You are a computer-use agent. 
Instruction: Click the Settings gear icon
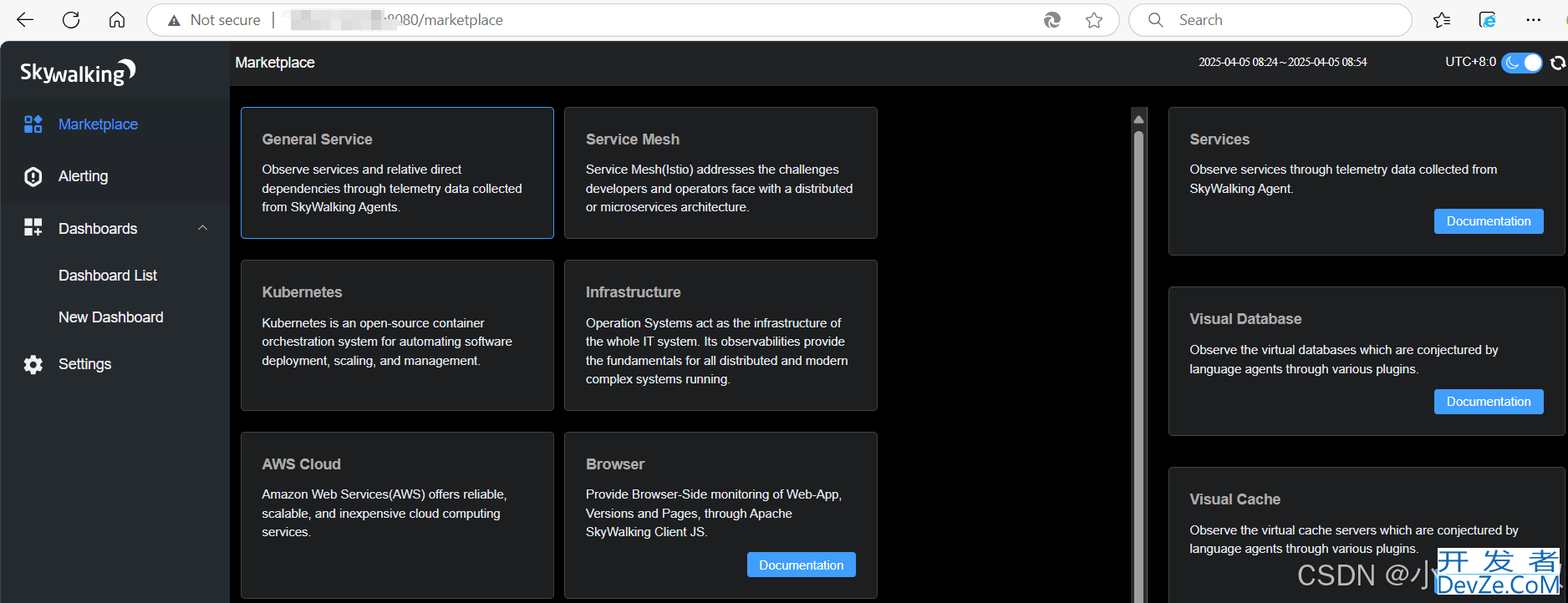[x=33, y=364]
